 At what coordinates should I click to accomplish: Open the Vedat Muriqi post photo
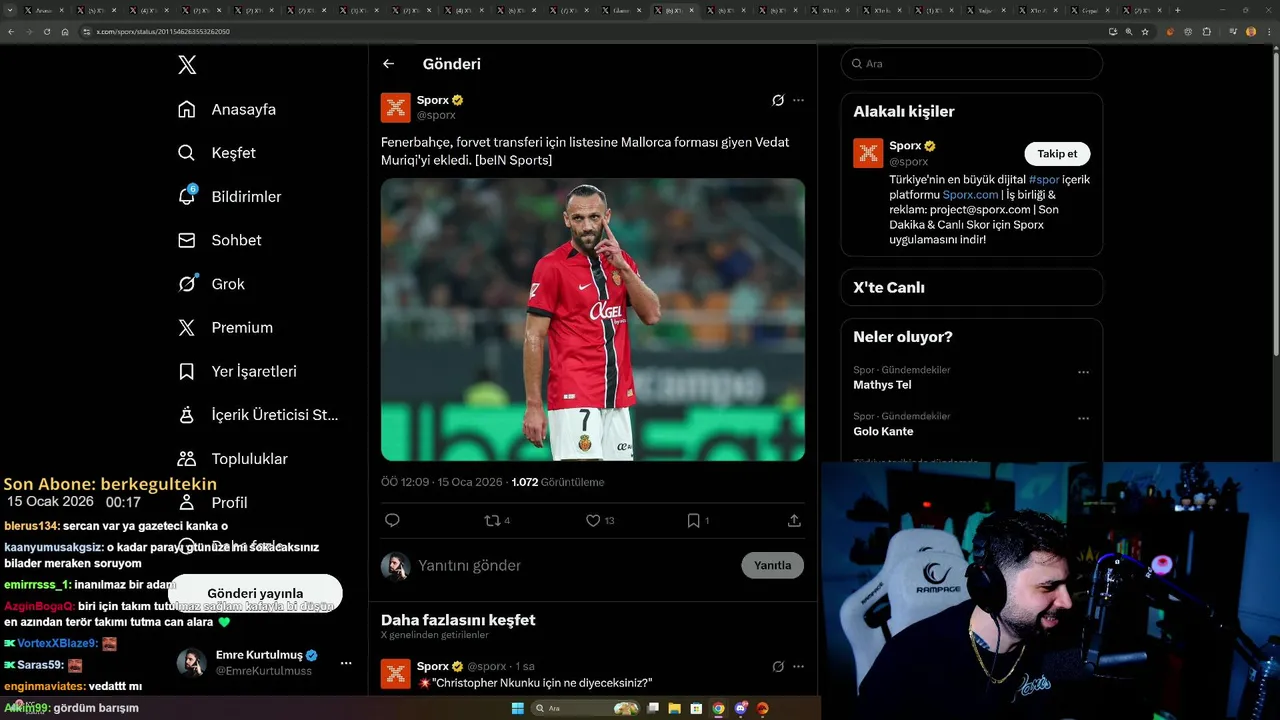593,319
